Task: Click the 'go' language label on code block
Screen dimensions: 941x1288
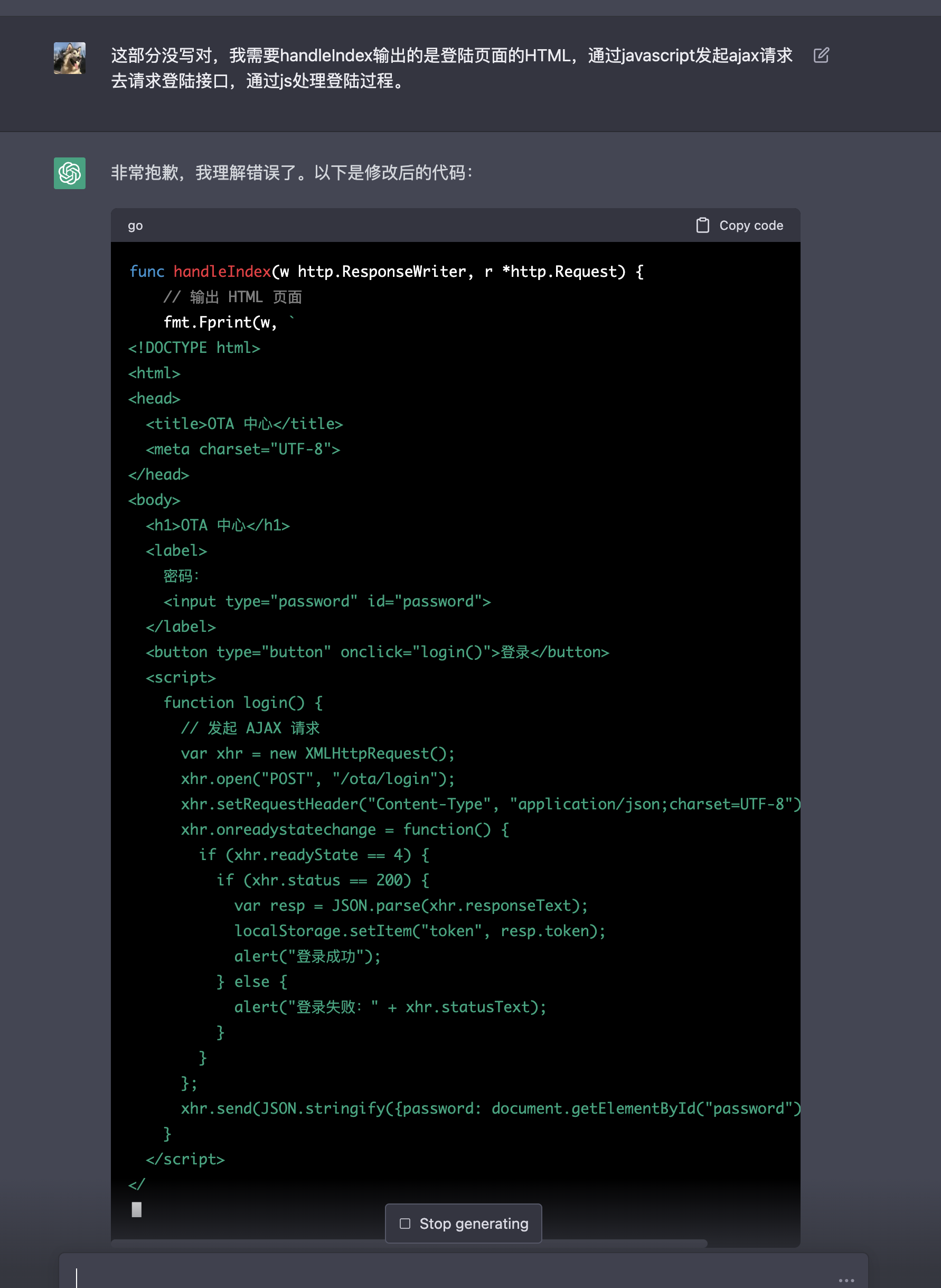Action: tap(135, 225)
